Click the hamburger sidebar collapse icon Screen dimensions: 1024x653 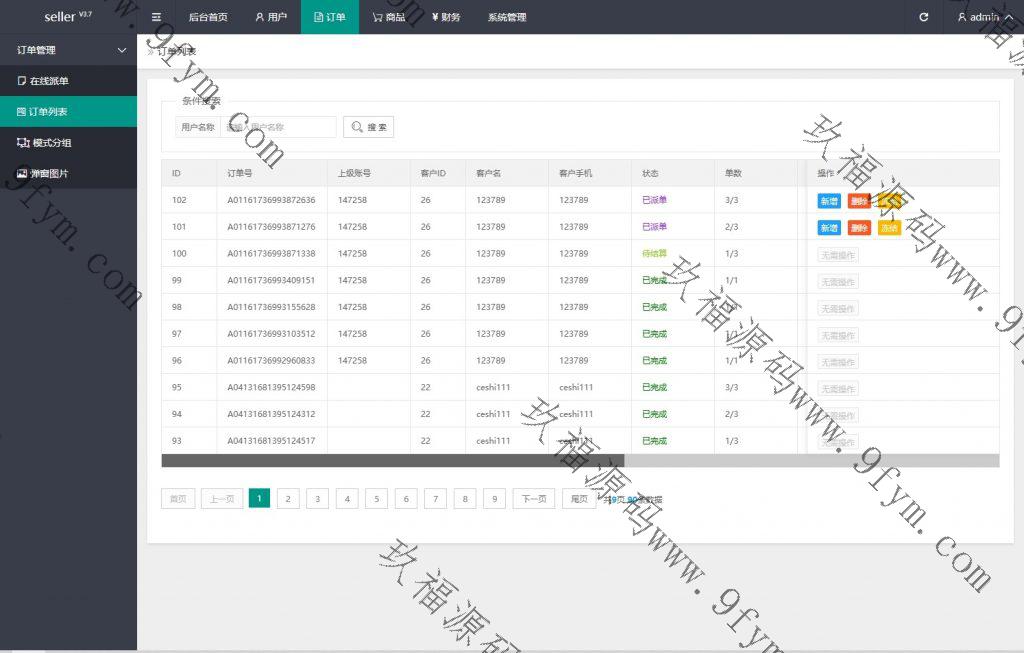pos(156,17)
